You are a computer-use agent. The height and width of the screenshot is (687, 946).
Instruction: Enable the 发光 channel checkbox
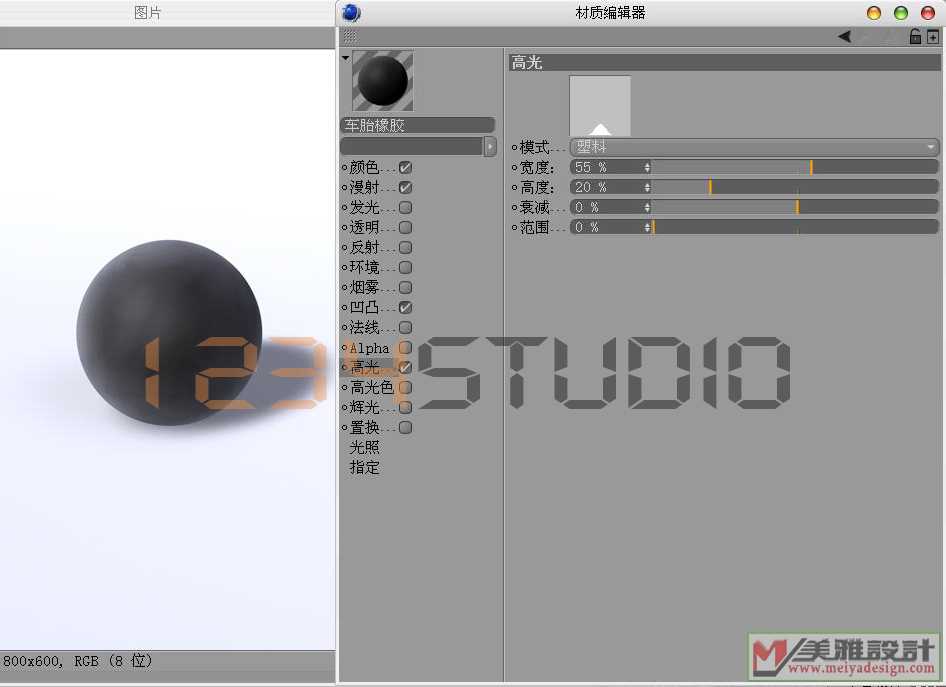[x=405, y=207]
